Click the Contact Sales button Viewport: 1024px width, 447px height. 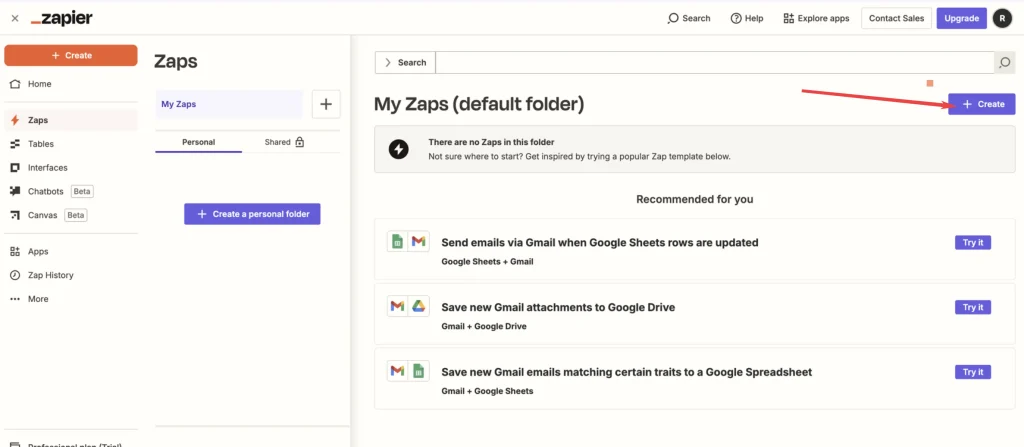(x=896, y=18)
